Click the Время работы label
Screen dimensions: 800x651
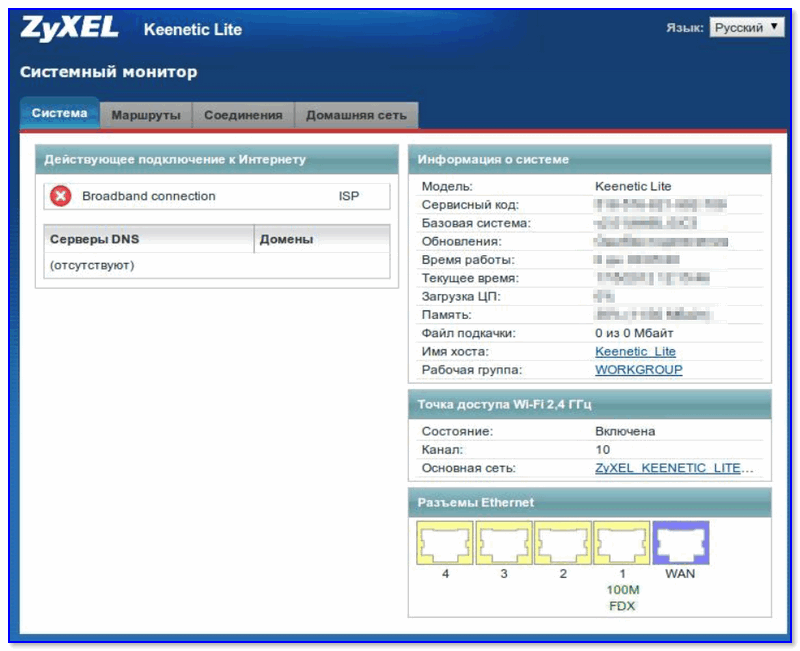tap(468, 260)
